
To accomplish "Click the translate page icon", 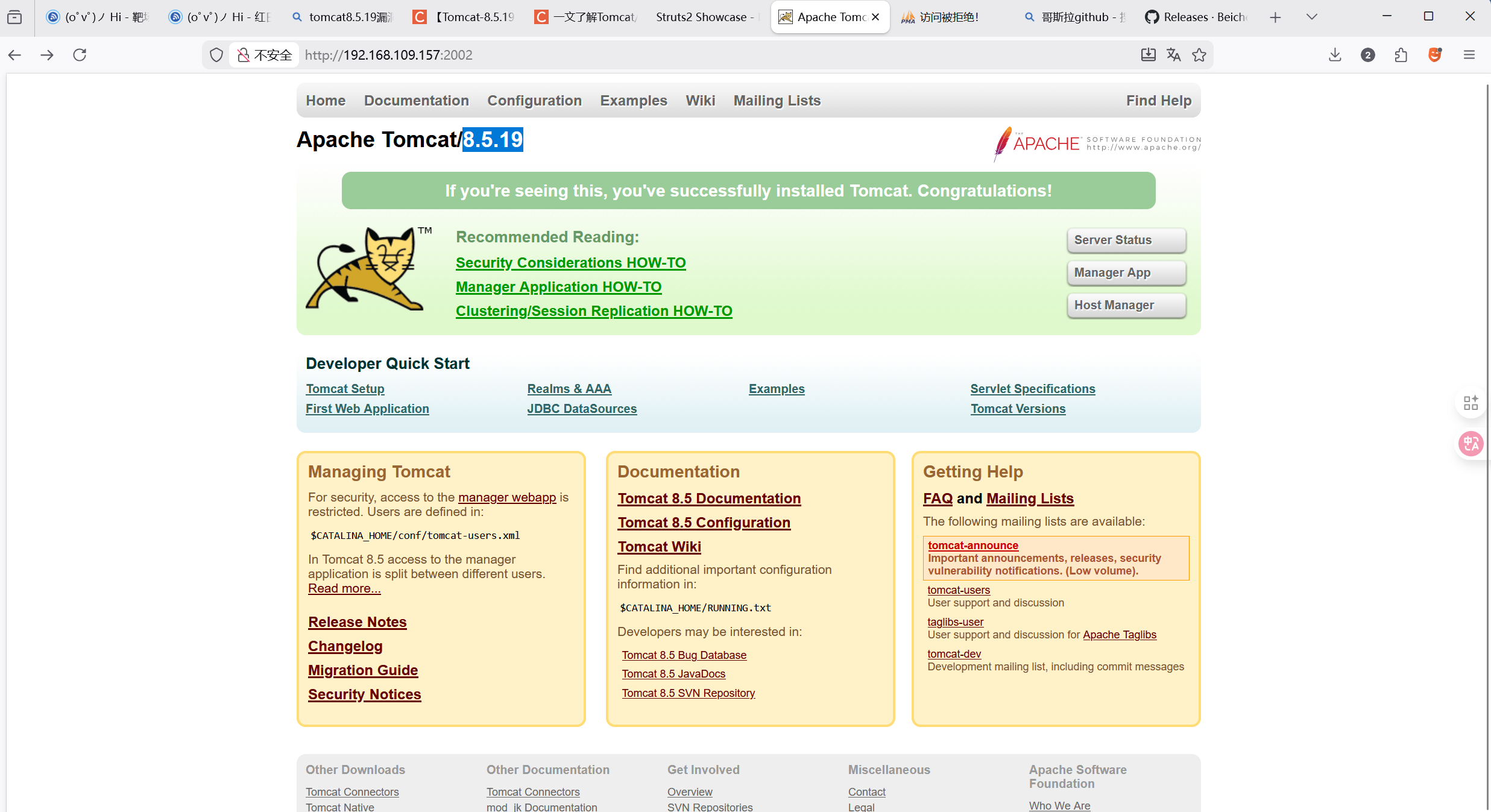I will pyautogui.click(x=1173, y=55).
